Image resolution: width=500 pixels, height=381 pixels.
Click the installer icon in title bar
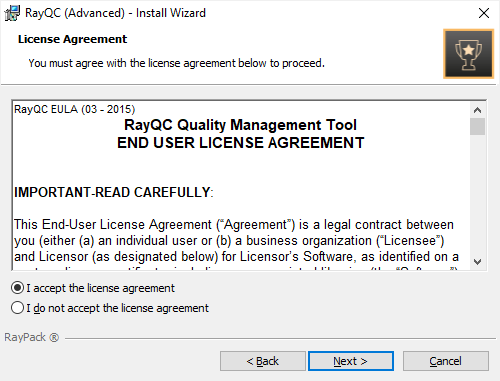tap(12, 13)
